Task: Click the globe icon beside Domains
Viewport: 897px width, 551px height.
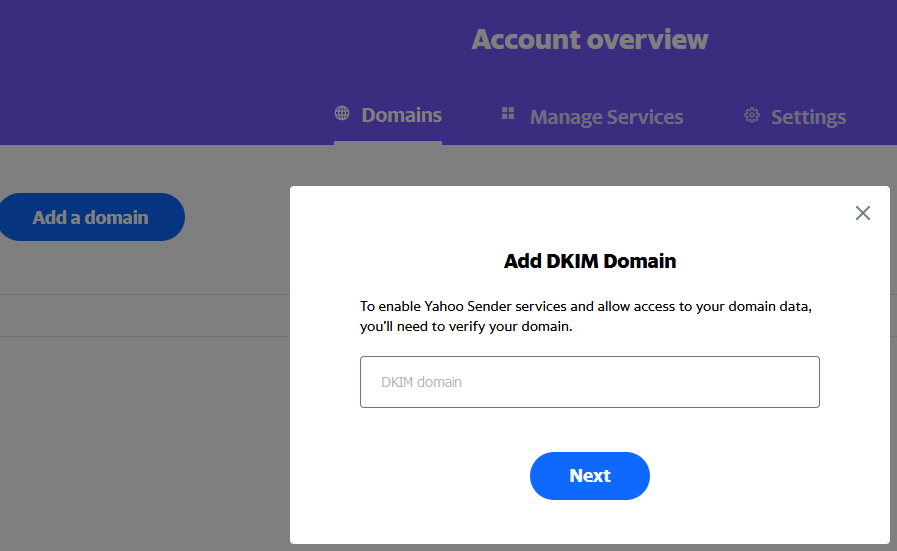Action: pyautogui.click(x=342, y=113)
